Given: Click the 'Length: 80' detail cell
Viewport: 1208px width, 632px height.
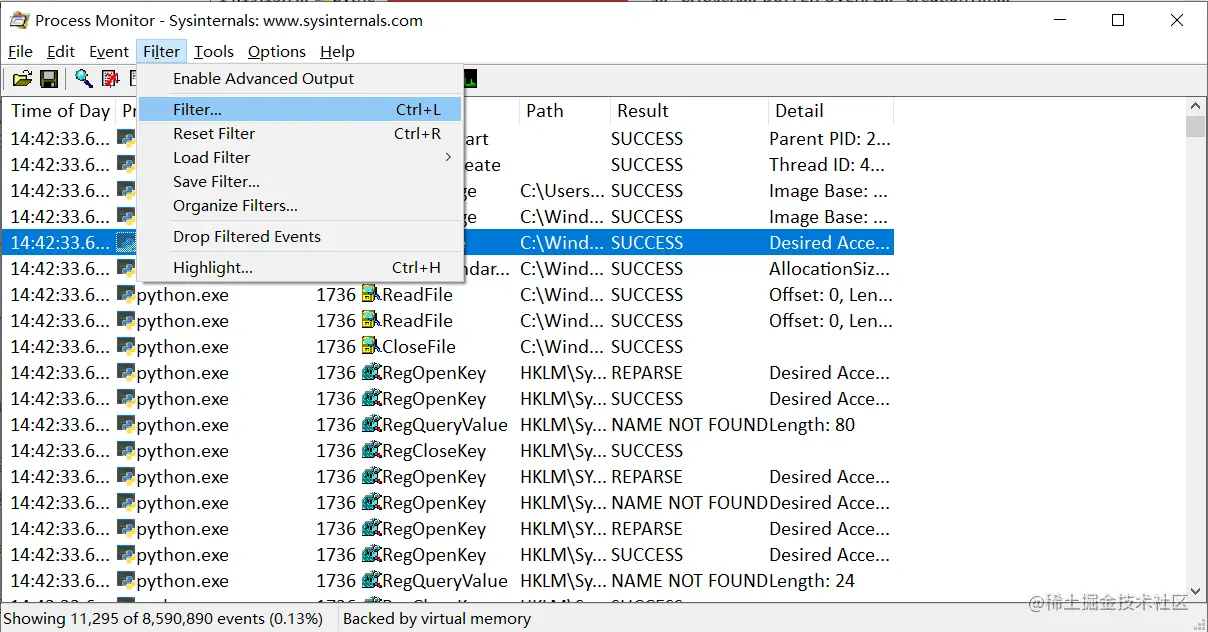Looking at the screenshot, I should point(812,425).
